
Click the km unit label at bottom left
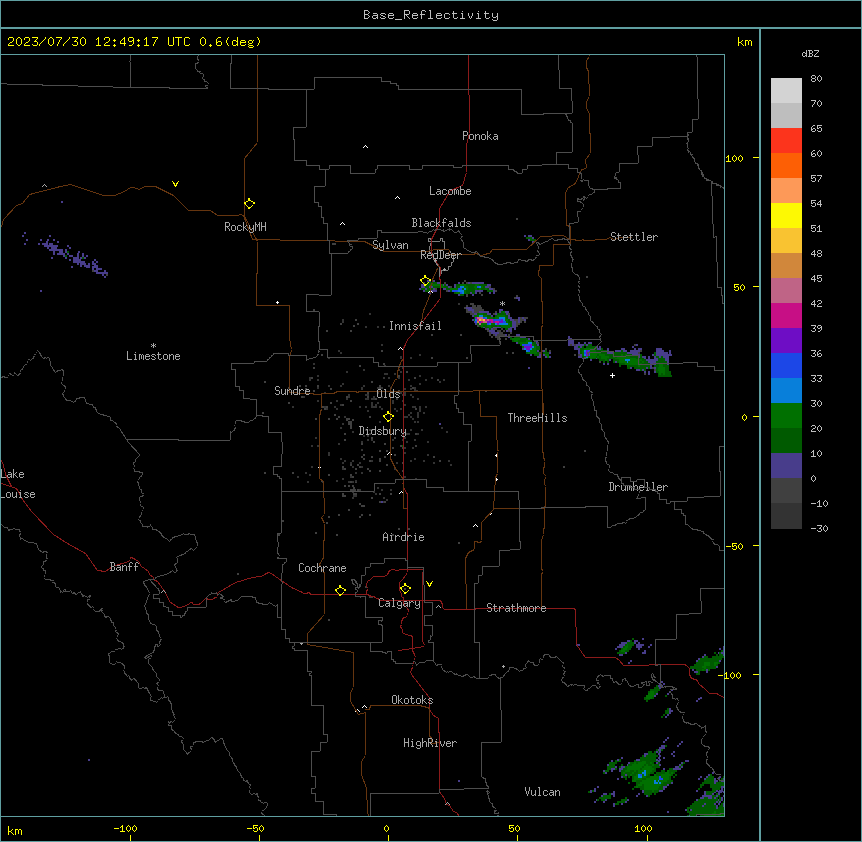(x=15, y=830)
